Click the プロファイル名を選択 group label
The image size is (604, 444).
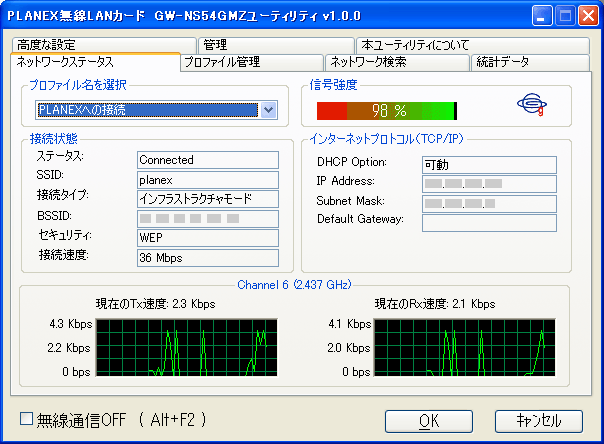(78, 85)
